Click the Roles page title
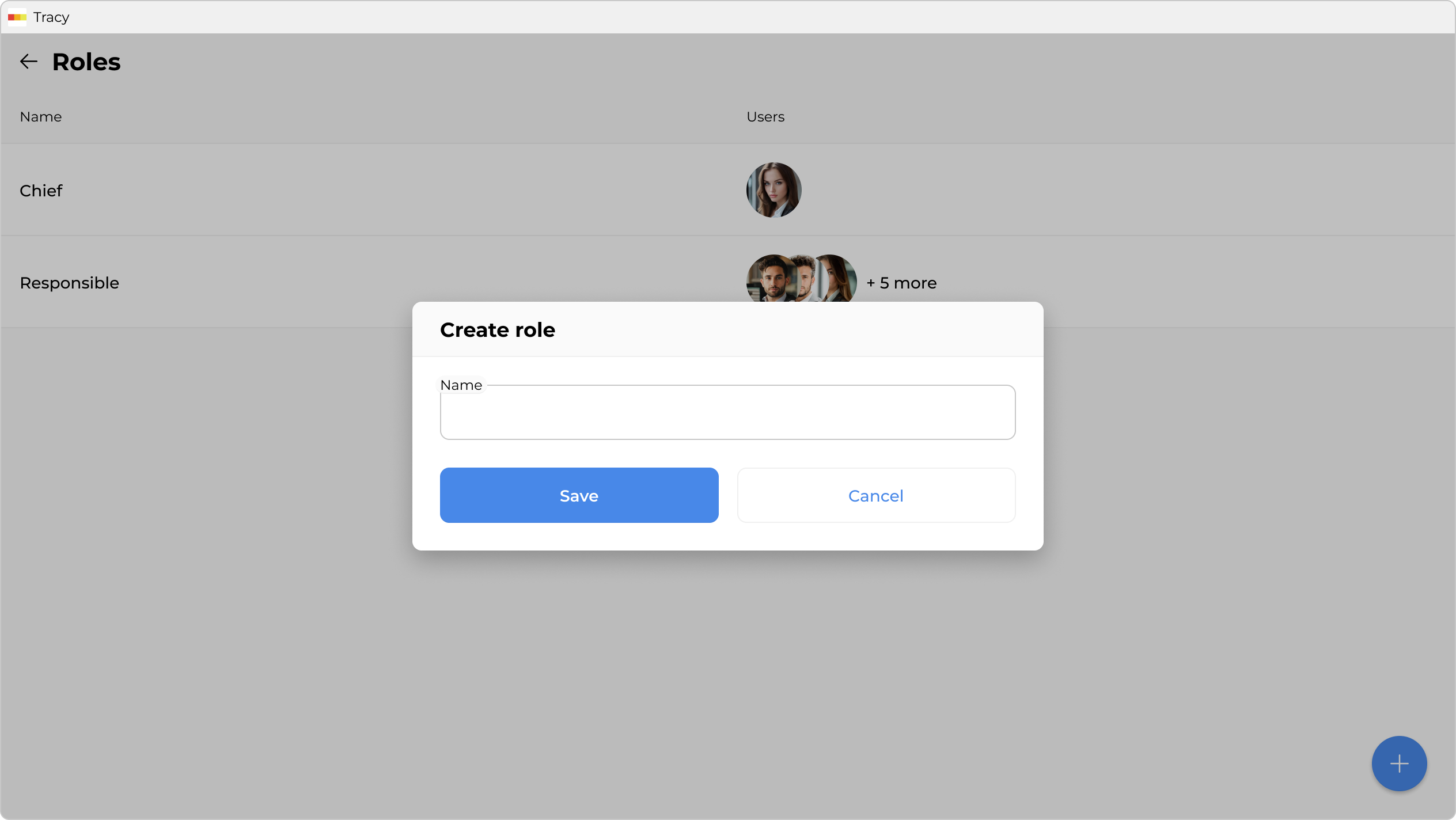 (86, 62)
